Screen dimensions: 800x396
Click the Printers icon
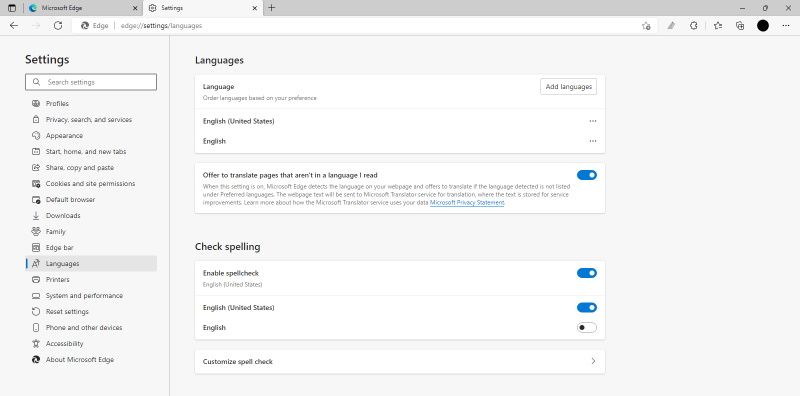click(x=36, y=280)
